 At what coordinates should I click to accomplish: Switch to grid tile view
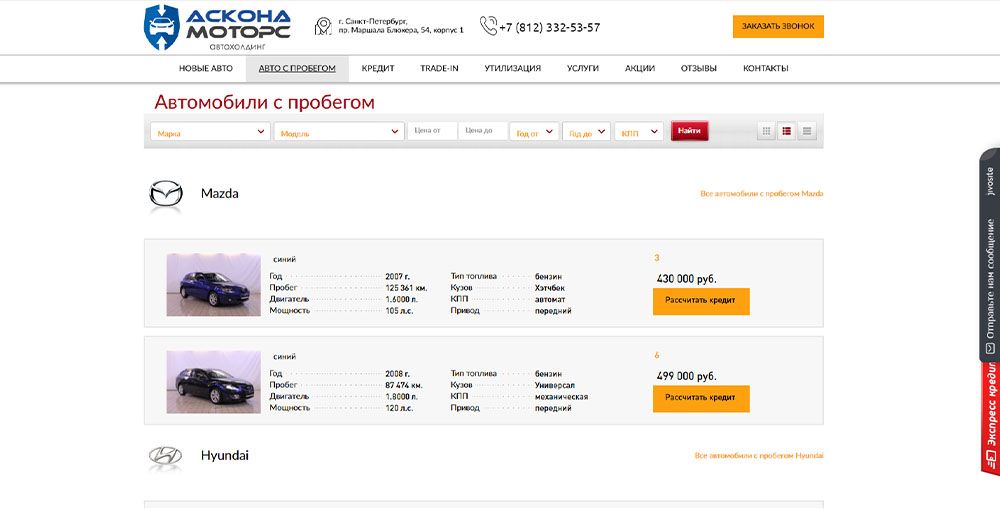point(766,131)
